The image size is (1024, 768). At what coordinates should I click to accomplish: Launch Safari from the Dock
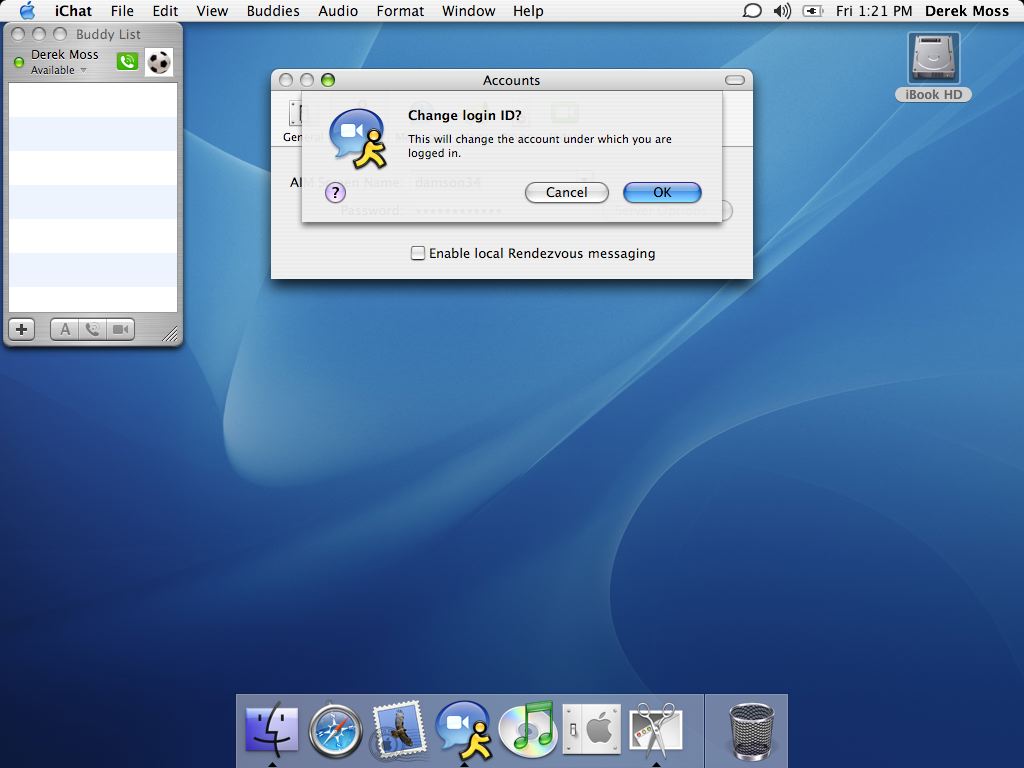(x=335, y=730)
